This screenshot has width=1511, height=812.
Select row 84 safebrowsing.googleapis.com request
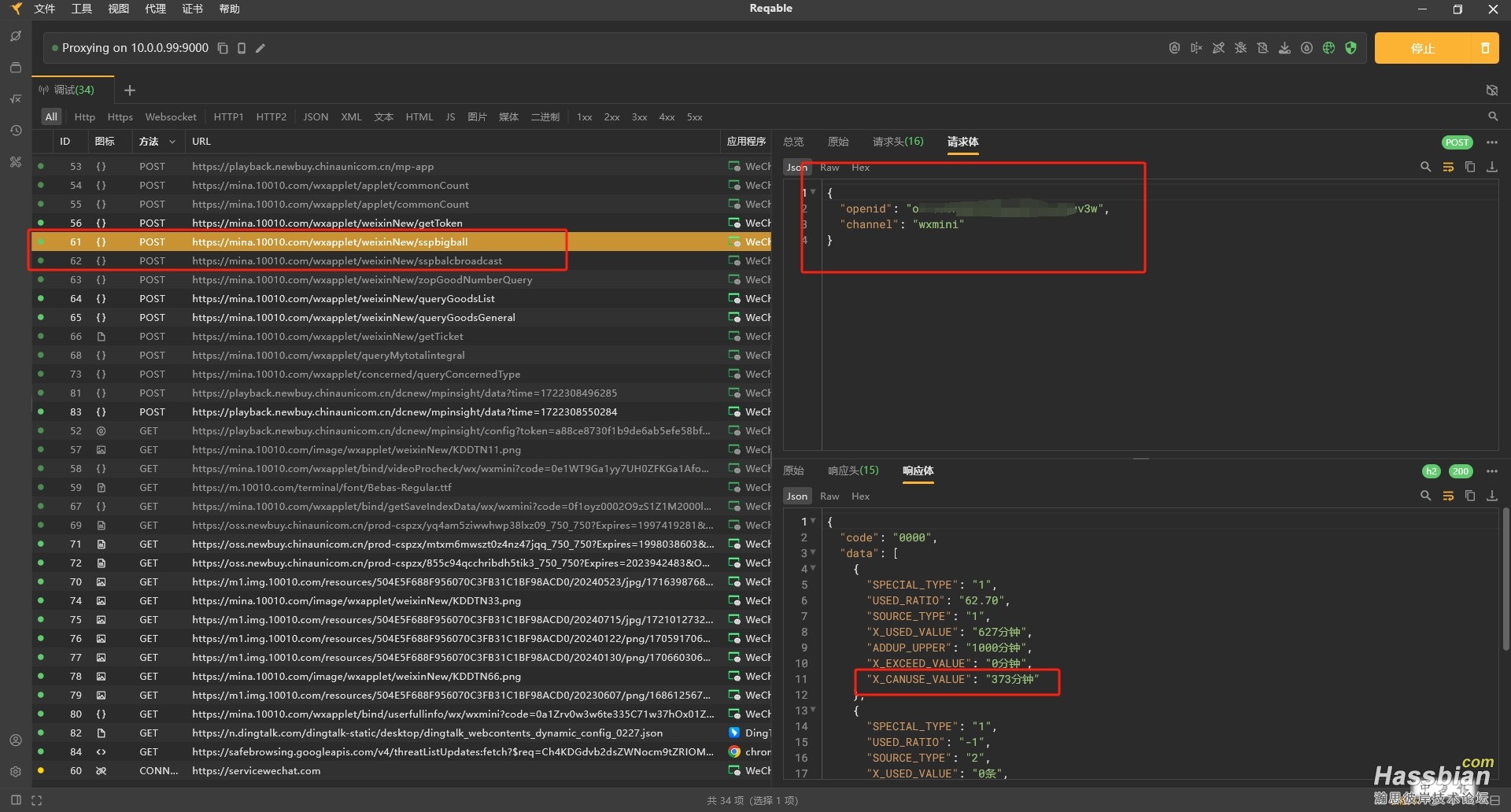click(x=401, y=751)
